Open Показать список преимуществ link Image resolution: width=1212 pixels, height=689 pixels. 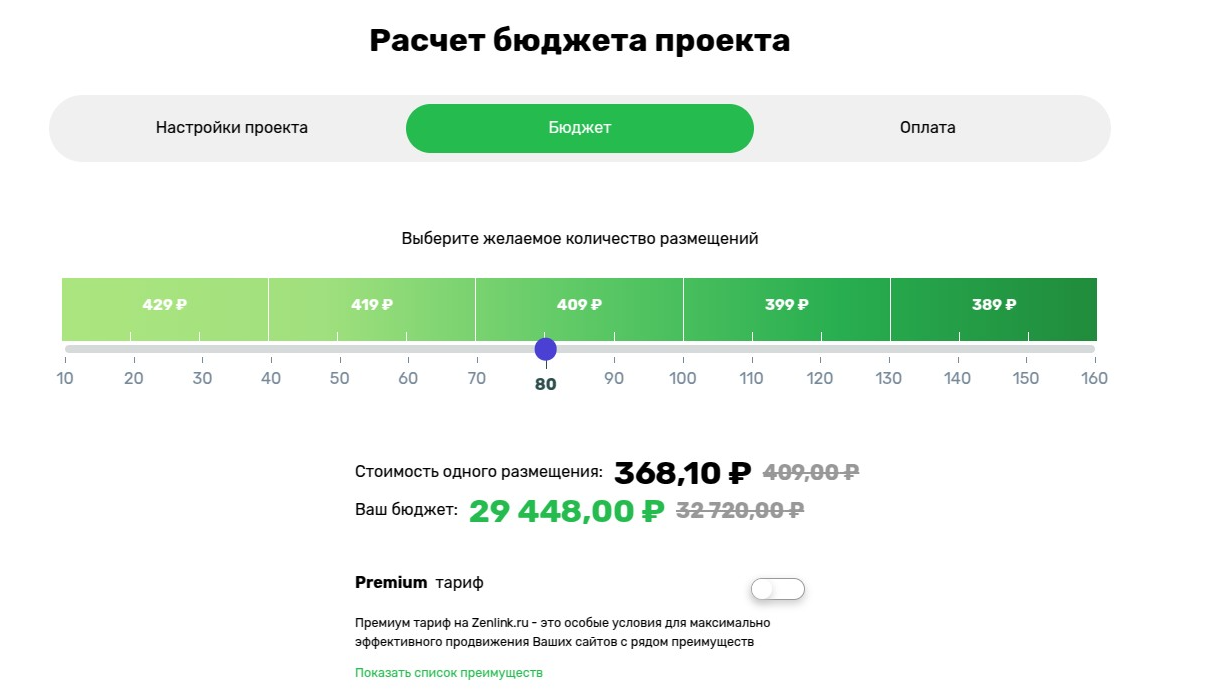(449, 672)
